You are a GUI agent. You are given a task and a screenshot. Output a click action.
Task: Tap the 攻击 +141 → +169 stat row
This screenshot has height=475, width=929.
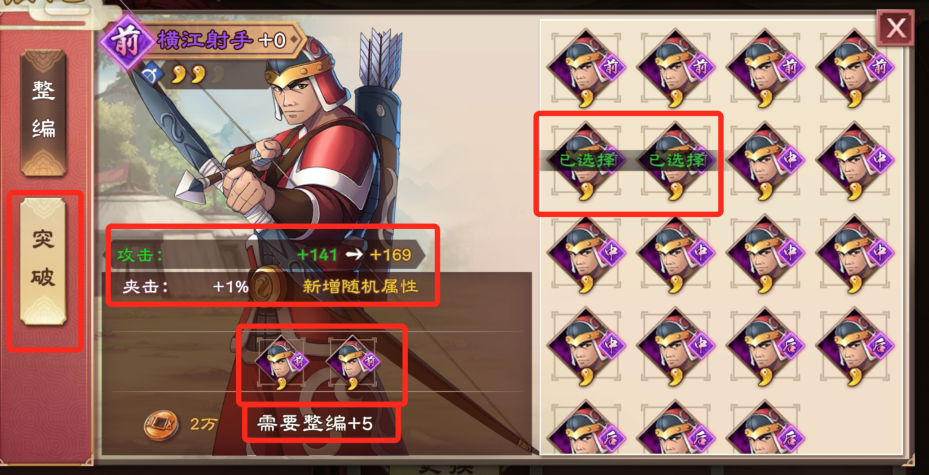click(268, 255)
